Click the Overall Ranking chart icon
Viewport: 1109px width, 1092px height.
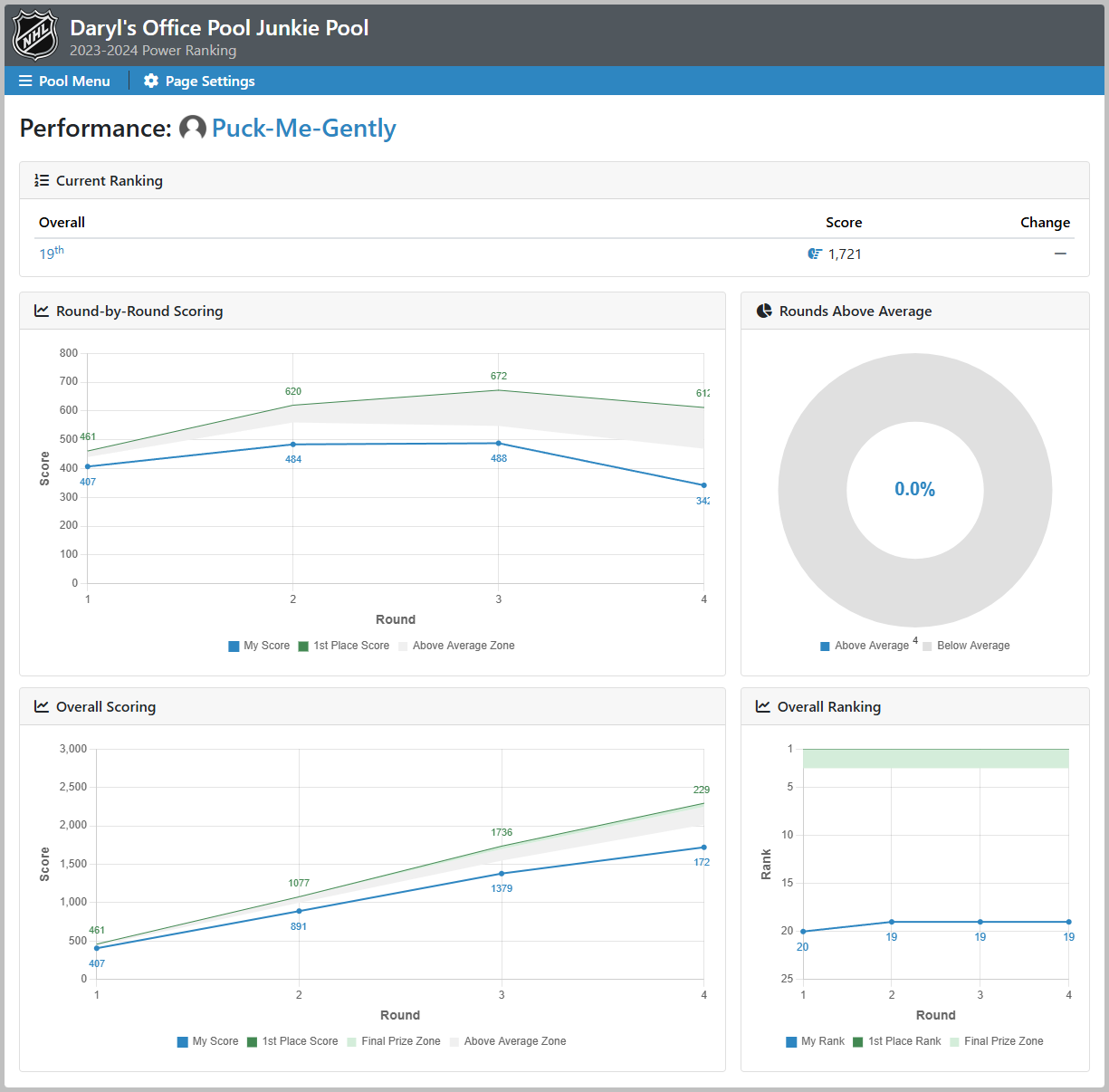point(763,706)
